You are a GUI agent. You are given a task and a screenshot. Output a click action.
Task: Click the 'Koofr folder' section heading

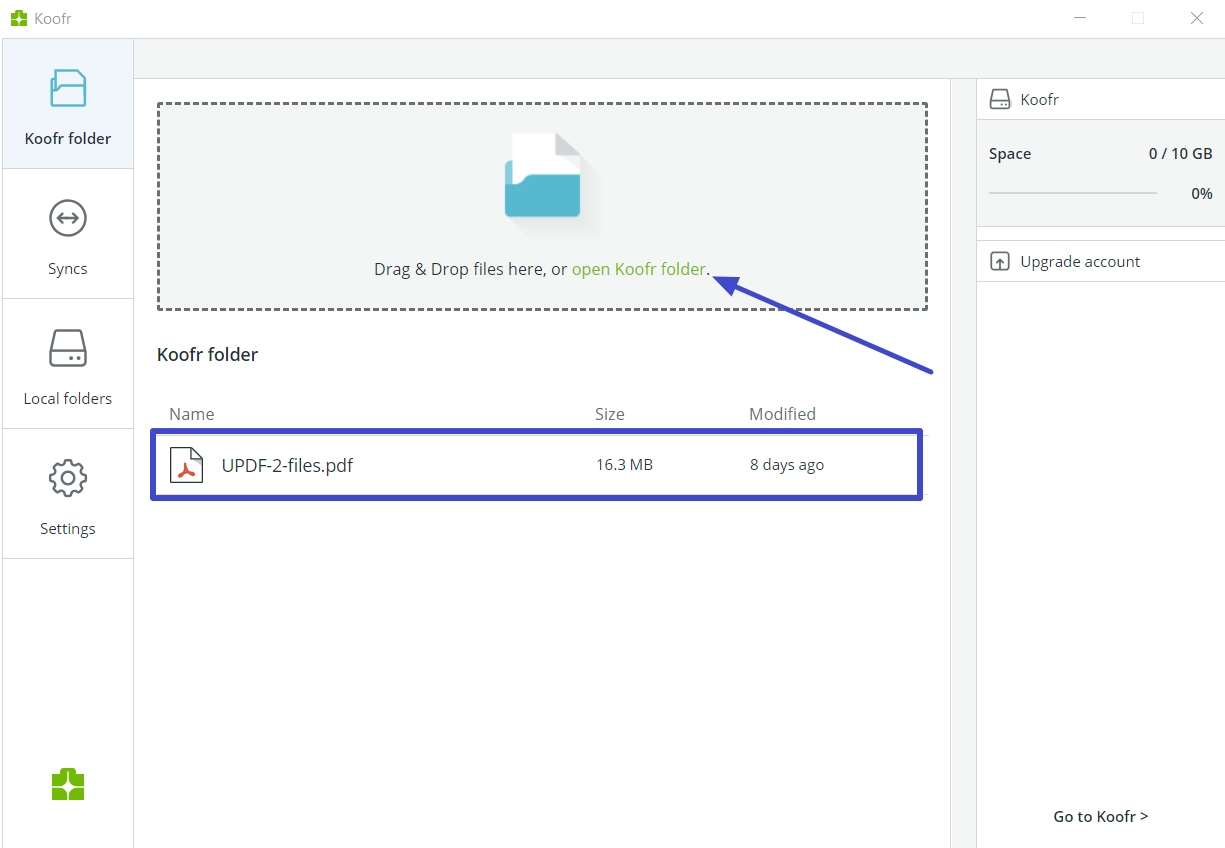coord(207,354)
